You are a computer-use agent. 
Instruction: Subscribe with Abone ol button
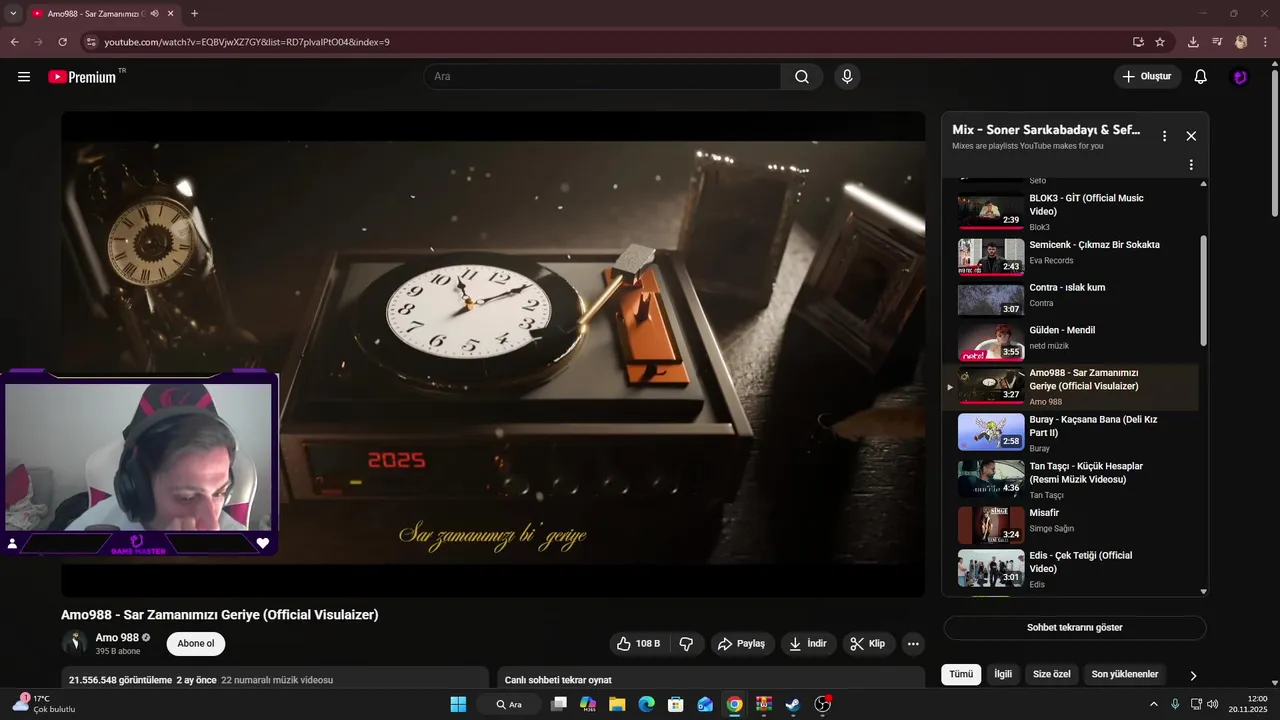tap(196, 644)
